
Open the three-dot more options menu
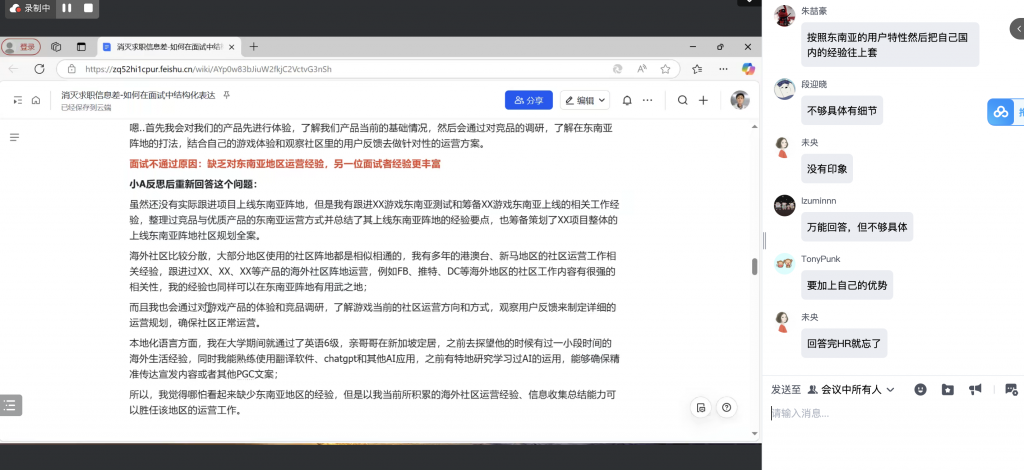(649, 100)
